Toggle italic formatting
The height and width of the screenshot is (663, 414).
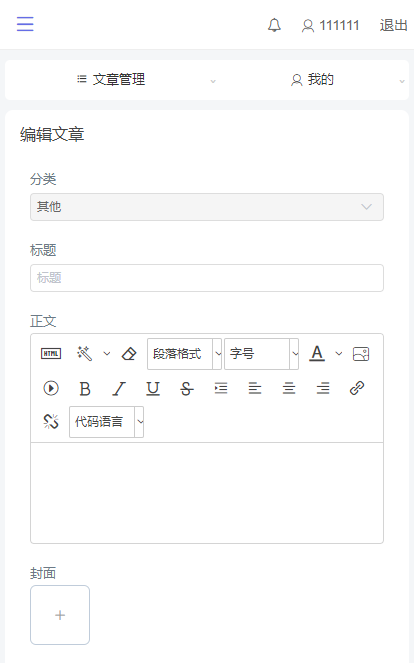pos(119,388)
